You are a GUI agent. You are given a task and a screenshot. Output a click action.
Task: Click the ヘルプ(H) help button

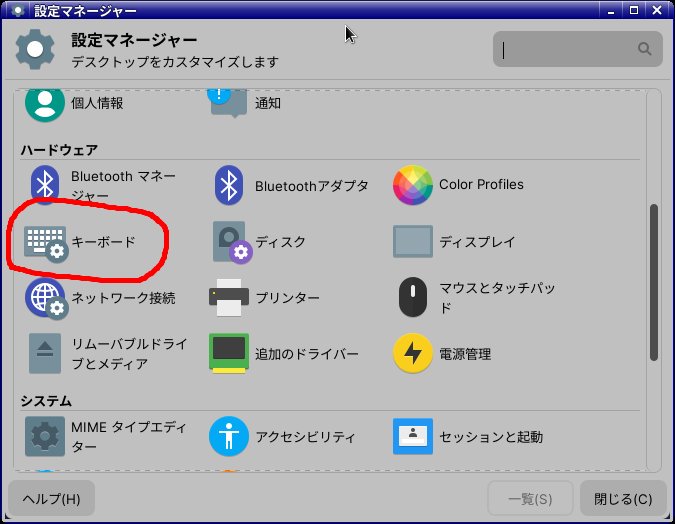click(x=51, y=499)
